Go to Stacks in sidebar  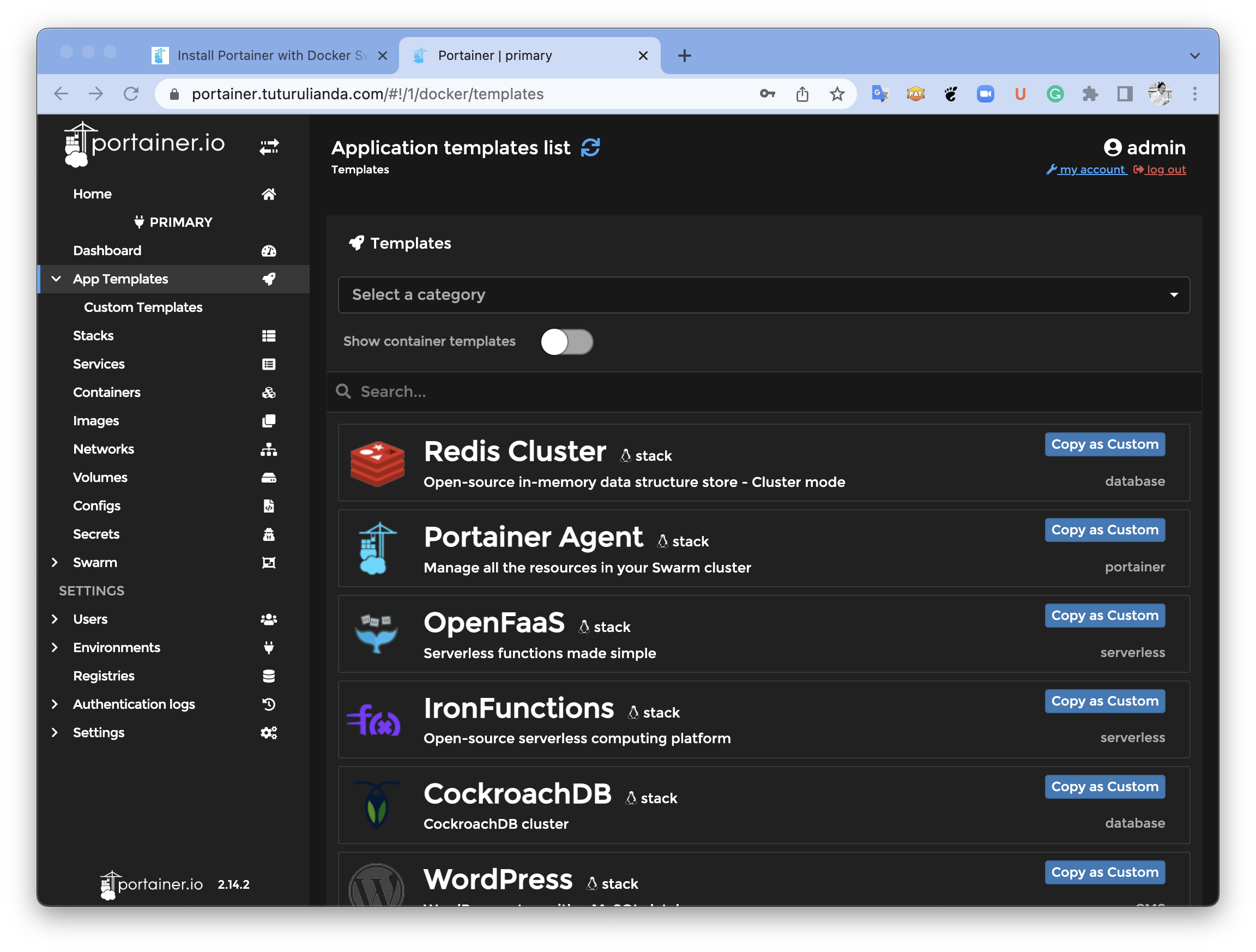pyautogui.click(x=93, y=336)
